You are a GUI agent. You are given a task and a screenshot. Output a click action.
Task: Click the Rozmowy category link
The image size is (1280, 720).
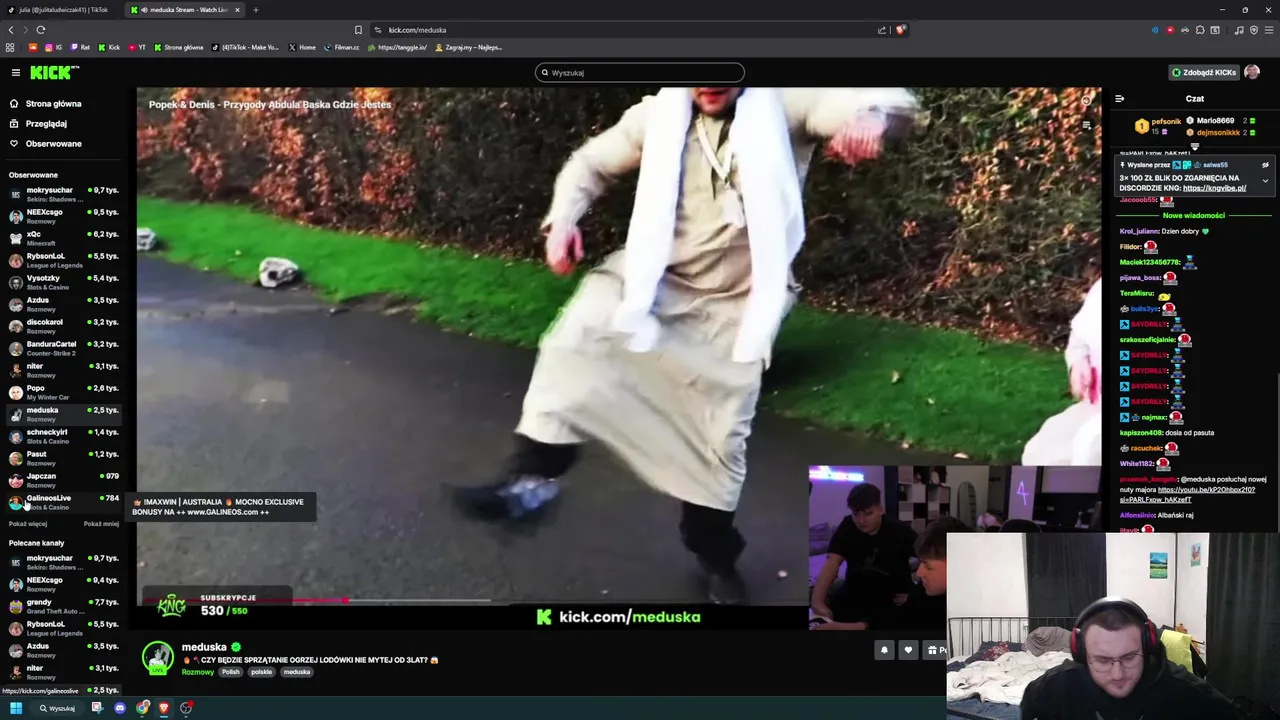(x=198, y=672)
